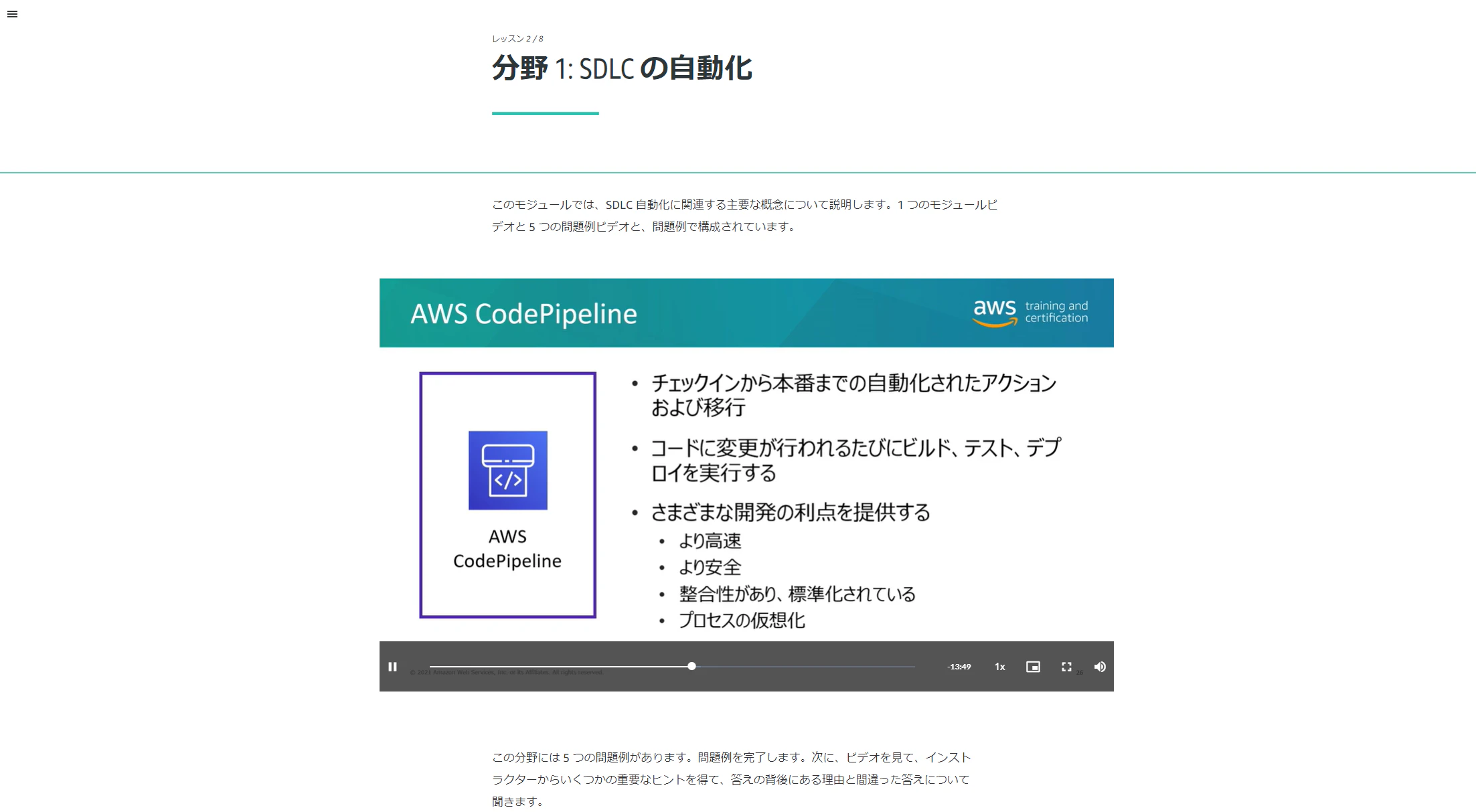Image resolution: width=1476 pixels, height=812 pixels.
Task: Click the video progress slider handle
Action: pos(691,666)
